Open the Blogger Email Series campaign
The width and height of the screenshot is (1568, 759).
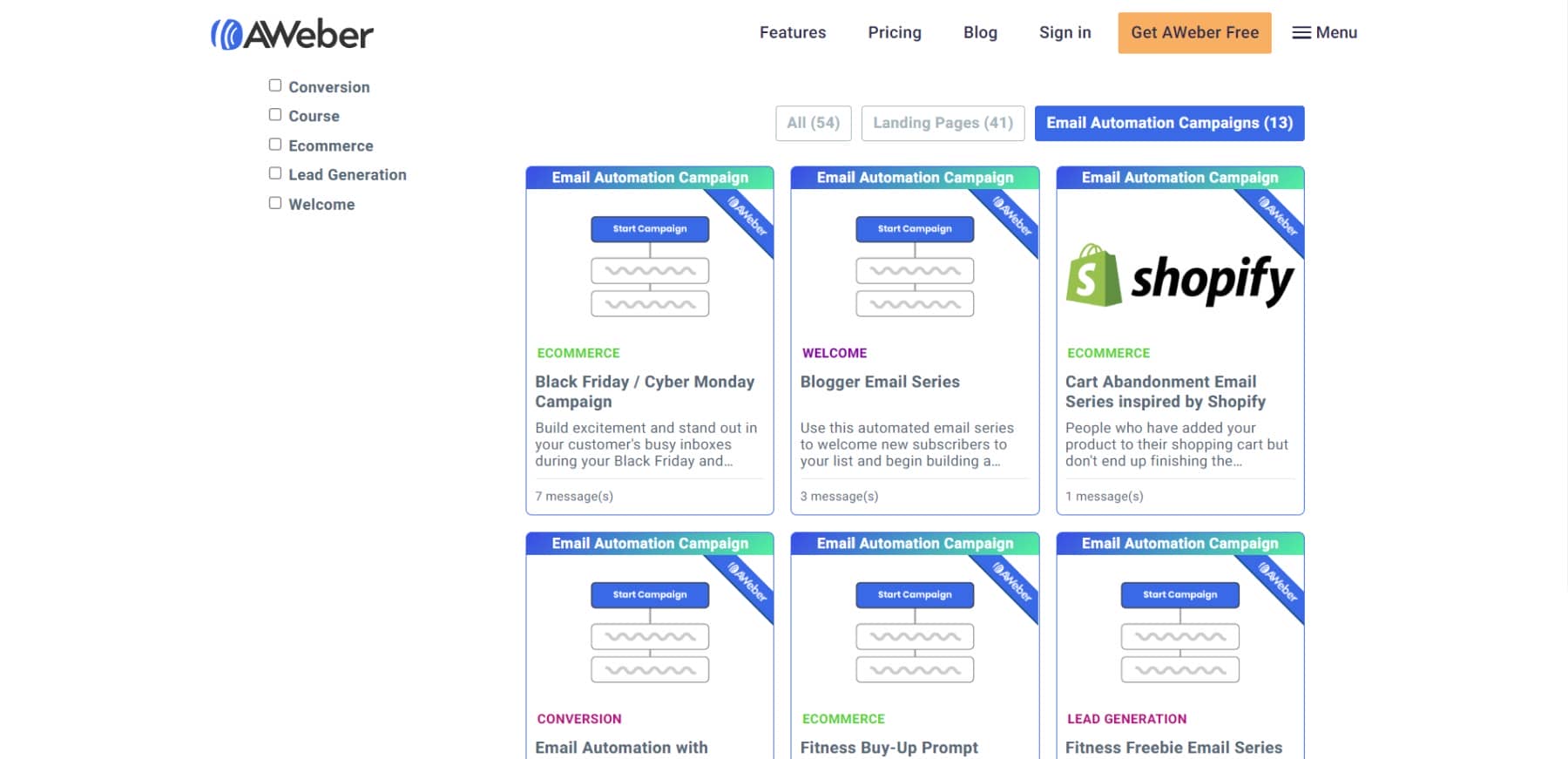point(880,382)
